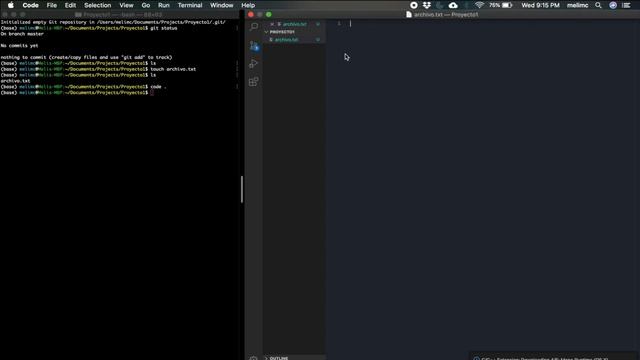640x360 pixels.
Task: Click the green zoom button of VS Code window
Action: pyautogui.click(x=269, y=14)
